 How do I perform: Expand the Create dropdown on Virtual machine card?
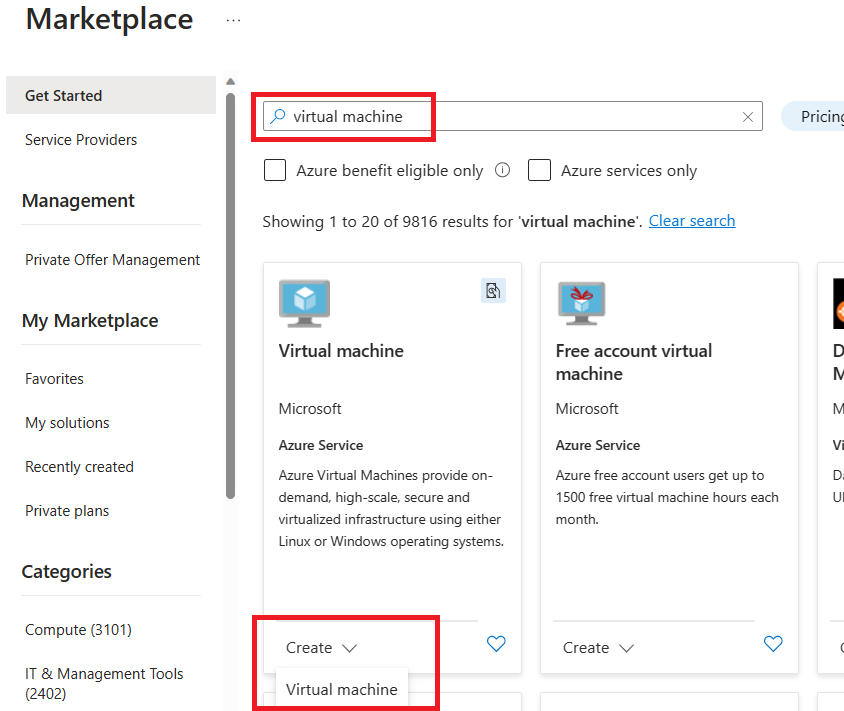pyautogui.click(x=321, y=647)
